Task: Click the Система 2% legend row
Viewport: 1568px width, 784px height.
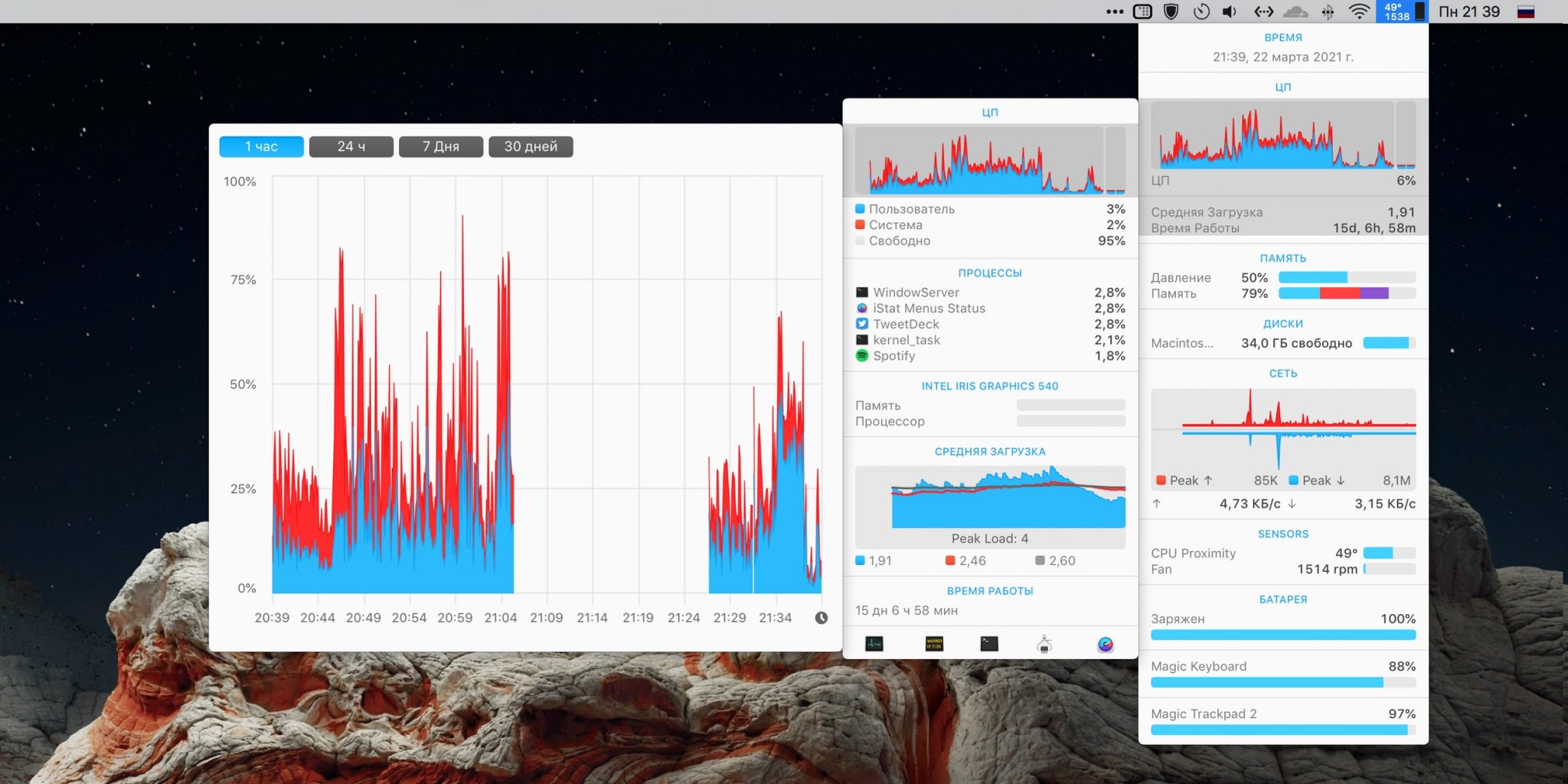Action: click(x=990, y=225)
